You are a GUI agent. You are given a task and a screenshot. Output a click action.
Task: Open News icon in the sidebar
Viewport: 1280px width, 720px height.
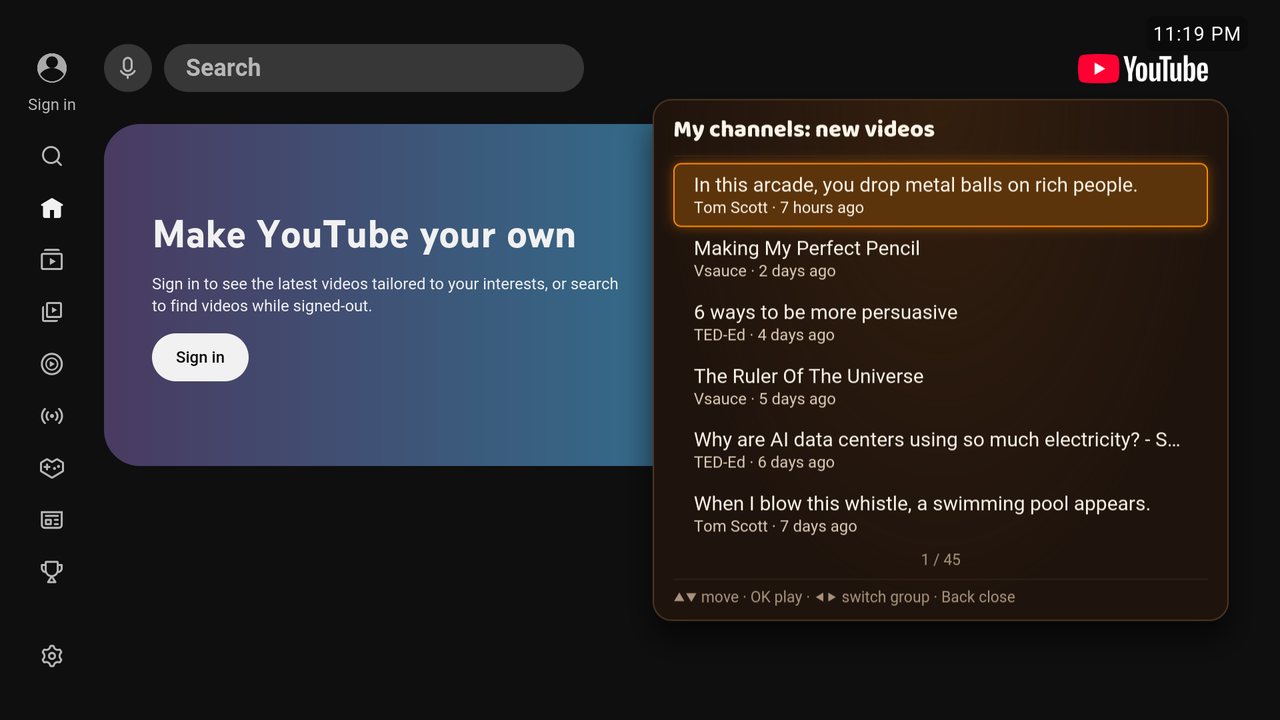pos(52,520)
